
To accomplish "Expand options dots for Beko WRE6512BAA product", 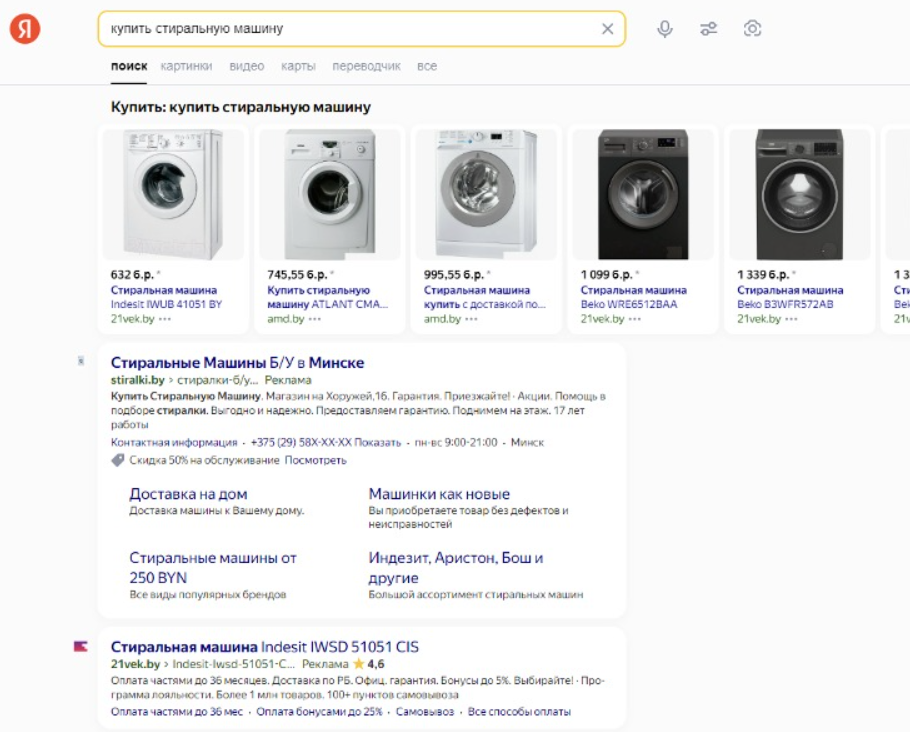I will click(x=635, y=319).
